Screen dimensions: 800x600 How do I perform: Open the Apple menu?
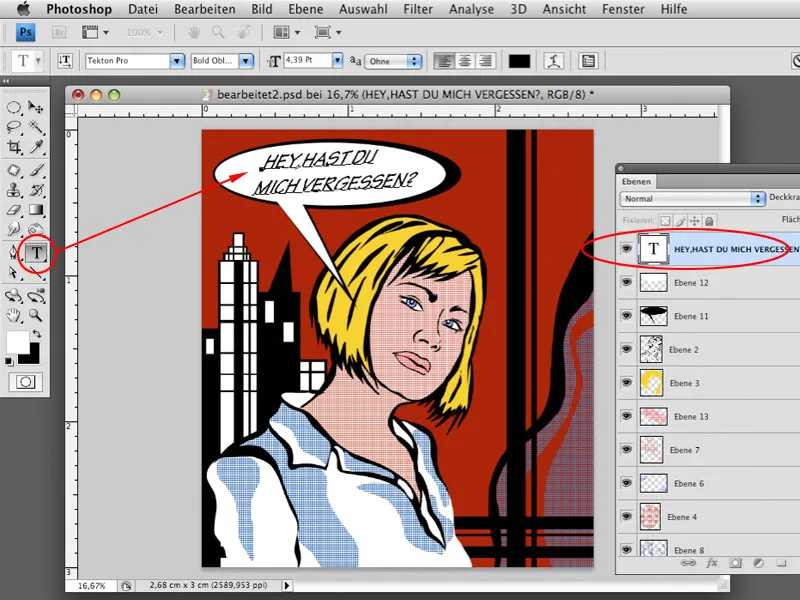coord(23,9)
